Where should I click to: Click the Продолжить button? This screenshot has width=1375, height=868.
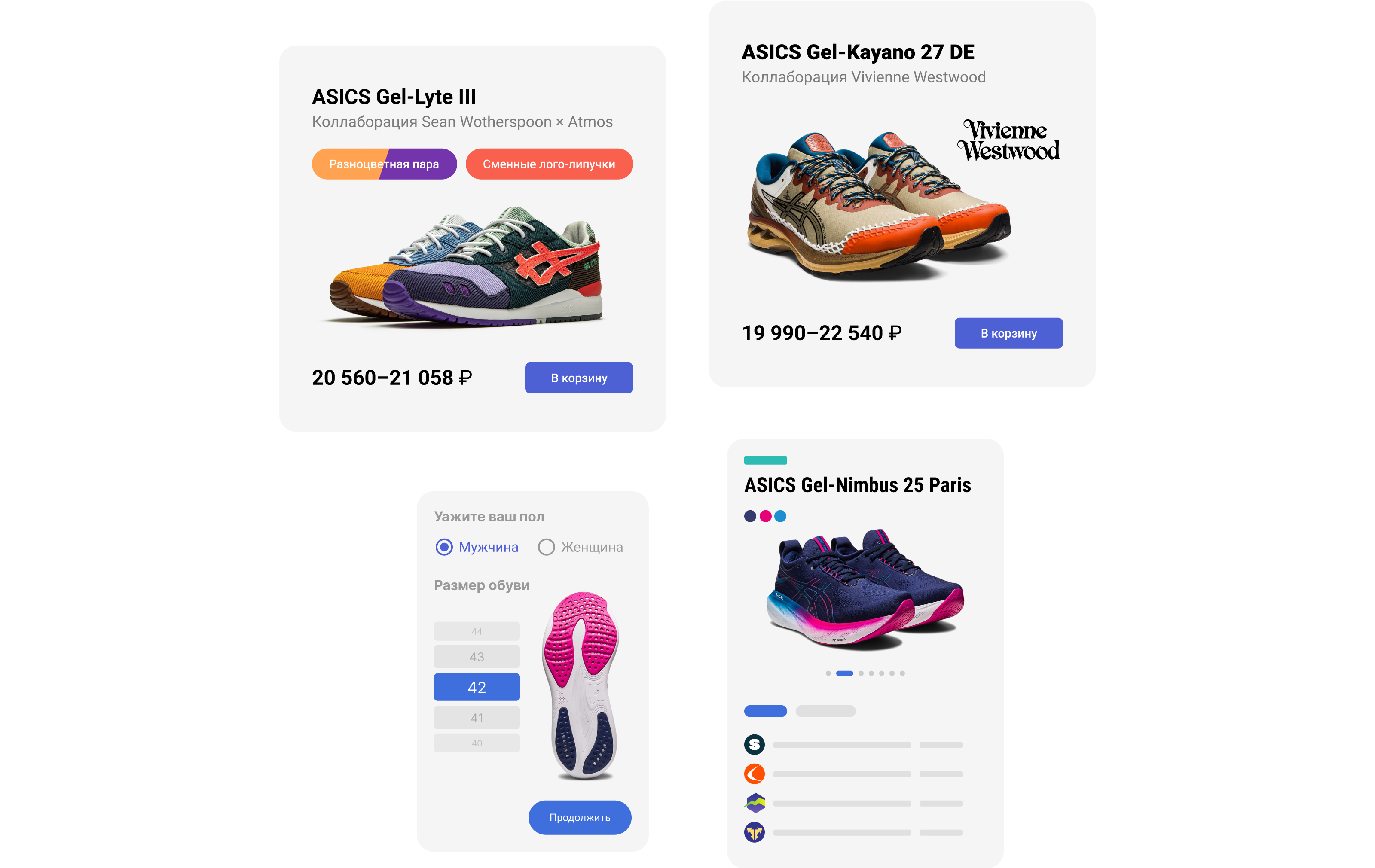(580, 817)
